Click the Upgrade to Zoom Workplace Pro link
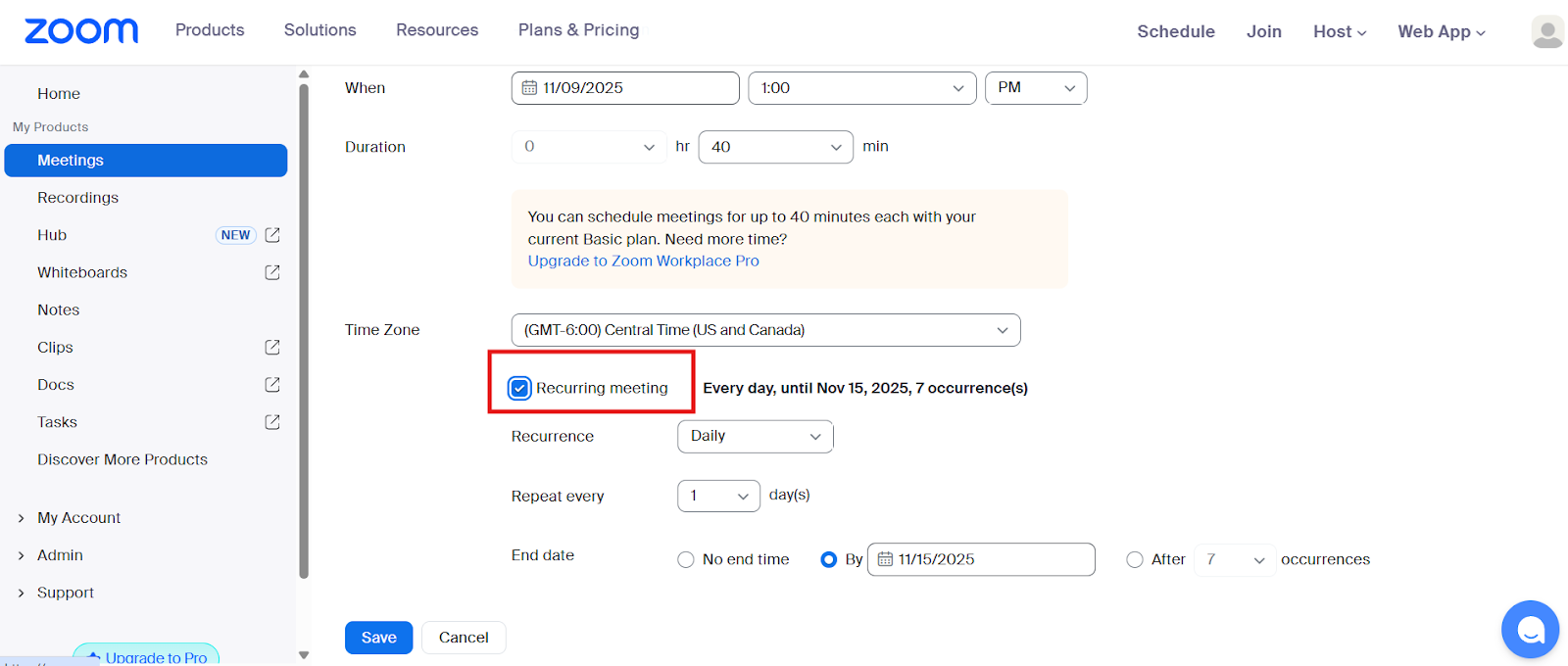 (643, 262)
